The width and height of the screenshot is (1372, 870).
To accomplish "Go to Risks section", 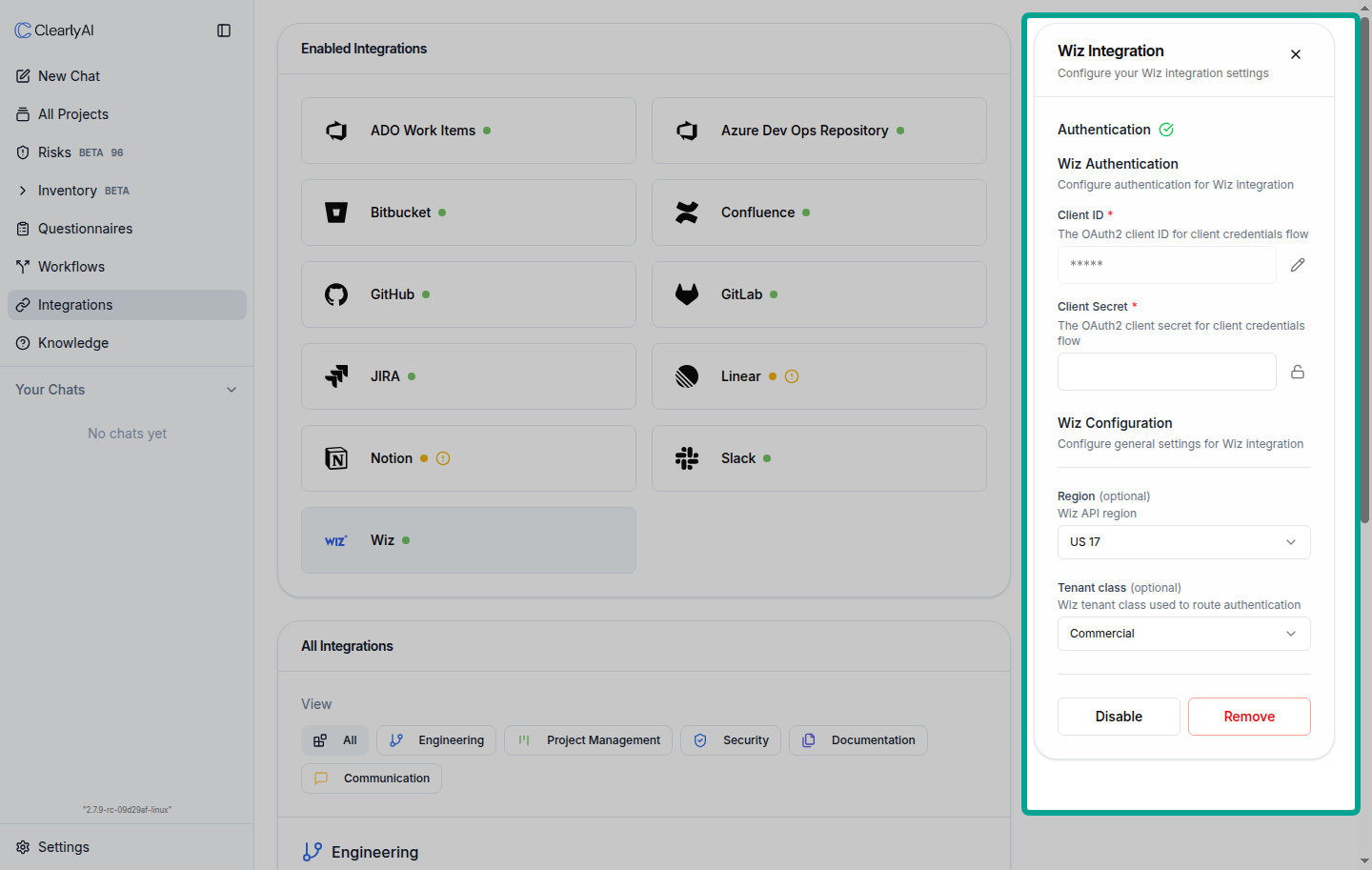I will click(127, 152).
